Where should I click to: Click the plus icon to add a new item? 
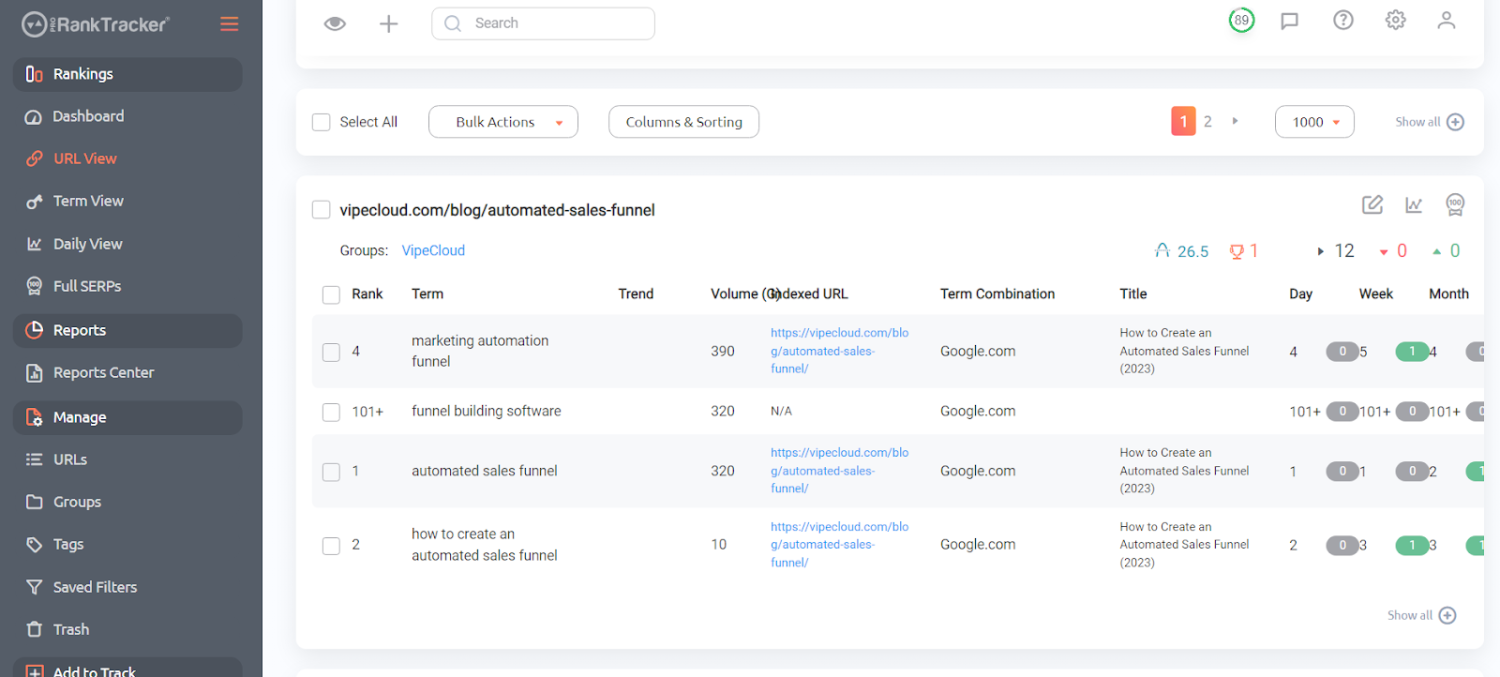pos(388,23)
